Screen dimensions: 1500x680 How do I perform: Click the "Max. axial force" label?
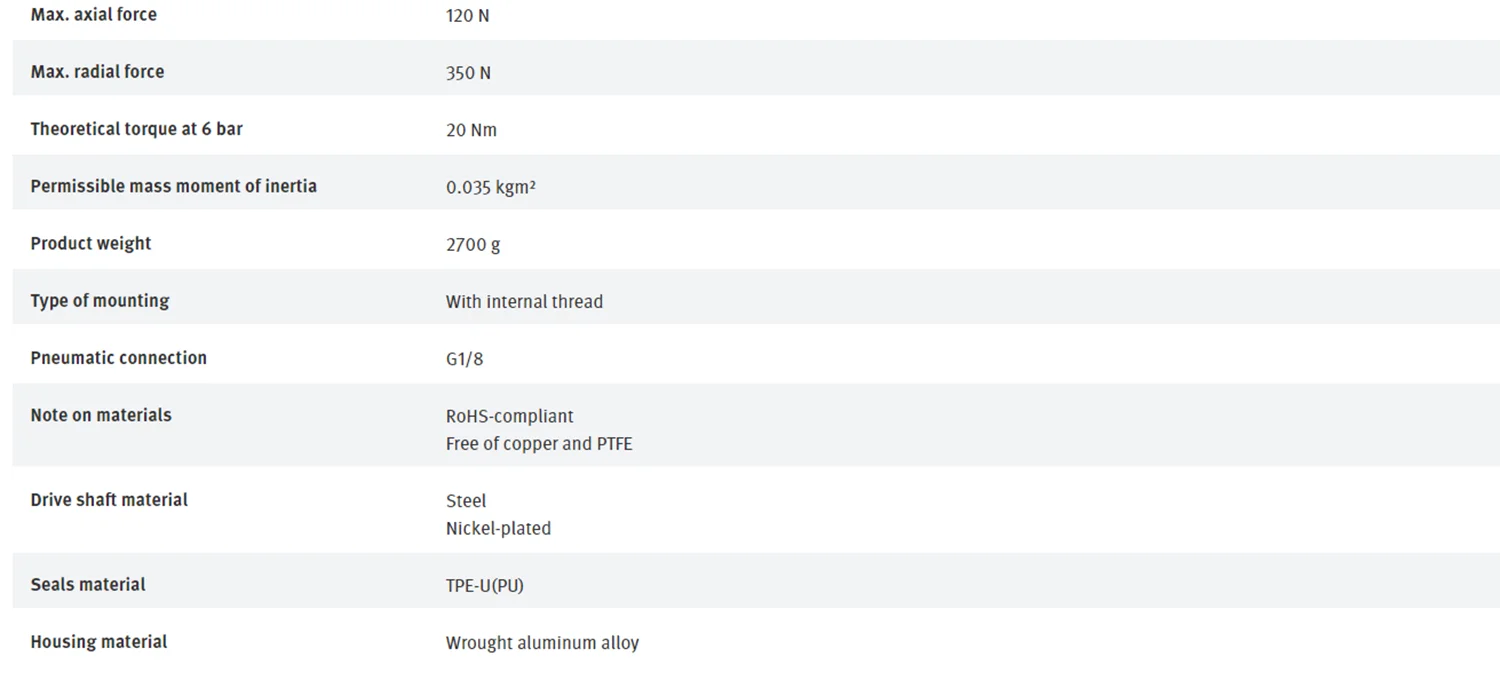coord(93,15)
